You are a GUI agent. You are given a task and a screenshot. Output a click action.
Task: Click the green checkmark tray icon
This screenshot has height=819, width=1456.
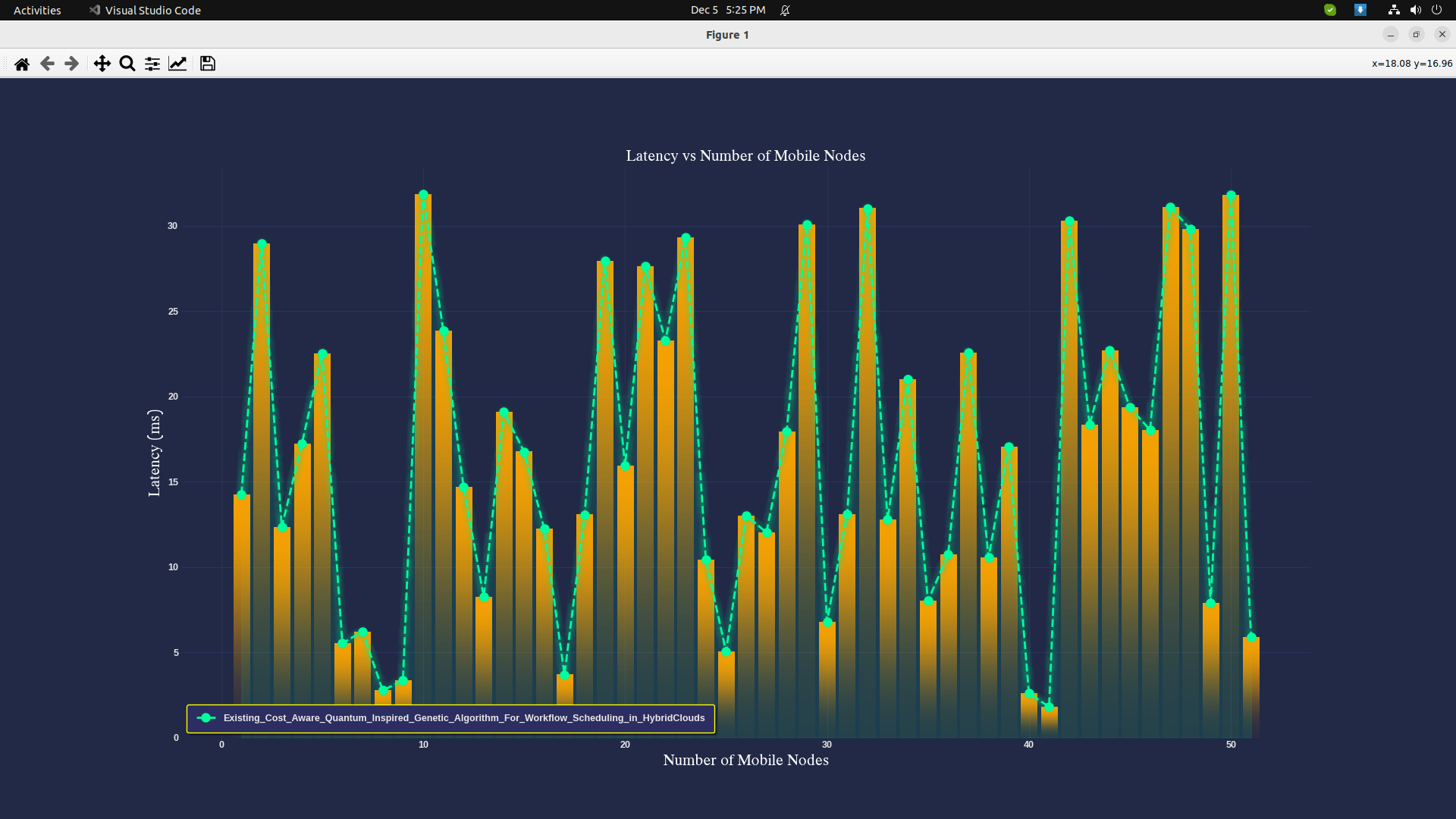(x=1330, y=10)
